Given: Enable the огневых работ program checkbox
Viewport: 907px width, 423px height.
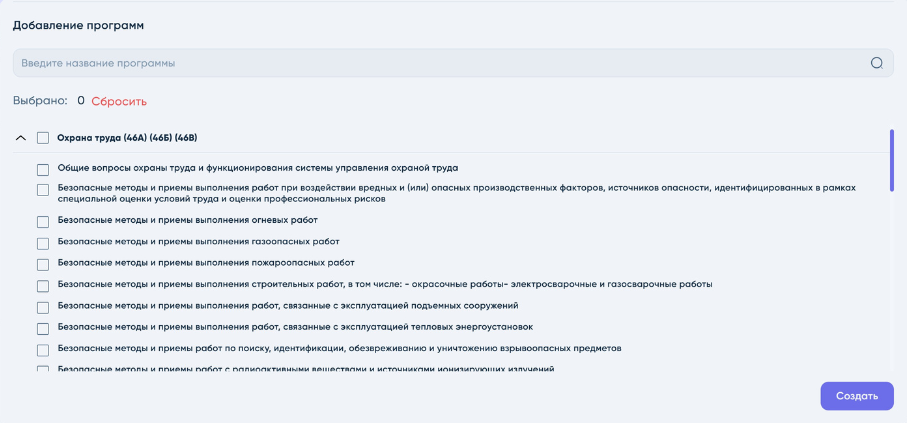Looking at the screenshot, I should coord(43,222).
